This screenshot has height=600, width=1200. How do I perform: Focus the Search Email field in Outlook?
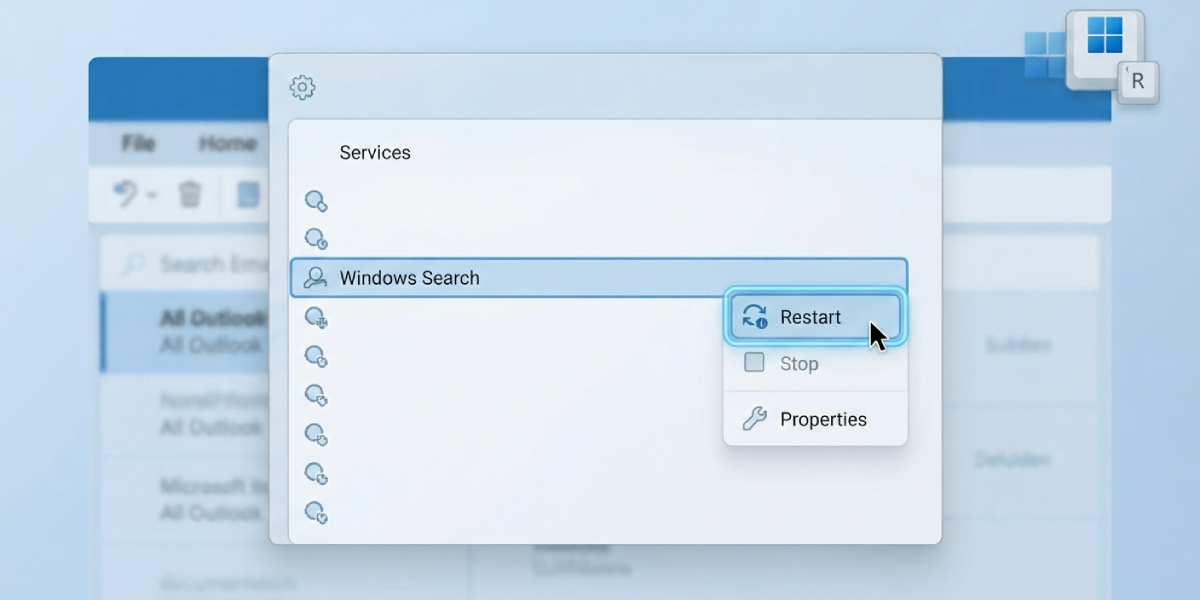185,264
